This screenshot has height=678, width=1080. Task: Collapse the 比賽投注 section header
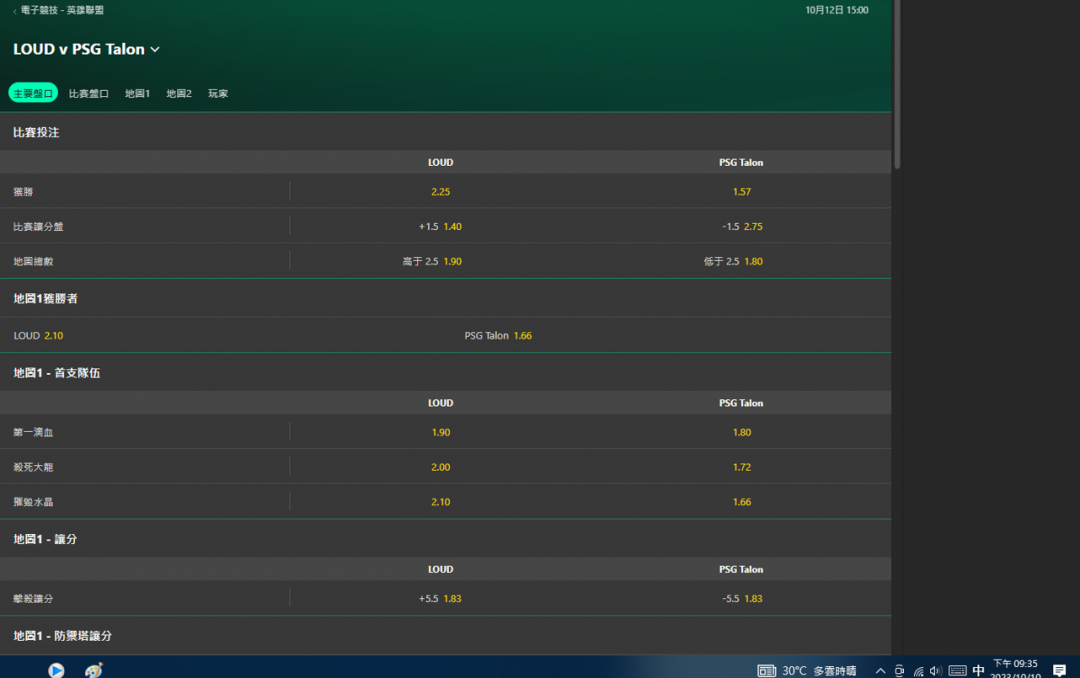[x=446, y=132]
